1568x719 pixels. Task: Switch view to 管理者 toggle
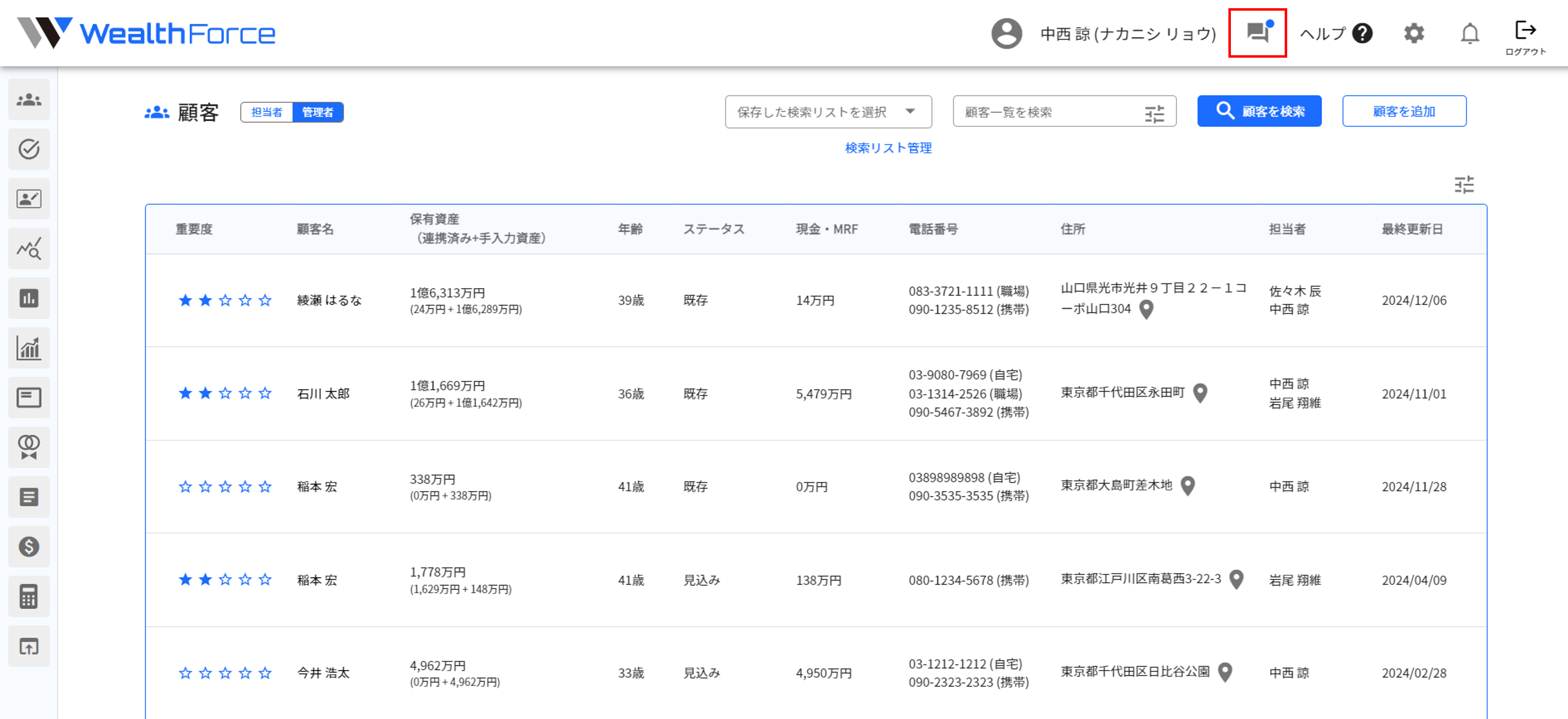pyautogui.click(x=318, y=113)
